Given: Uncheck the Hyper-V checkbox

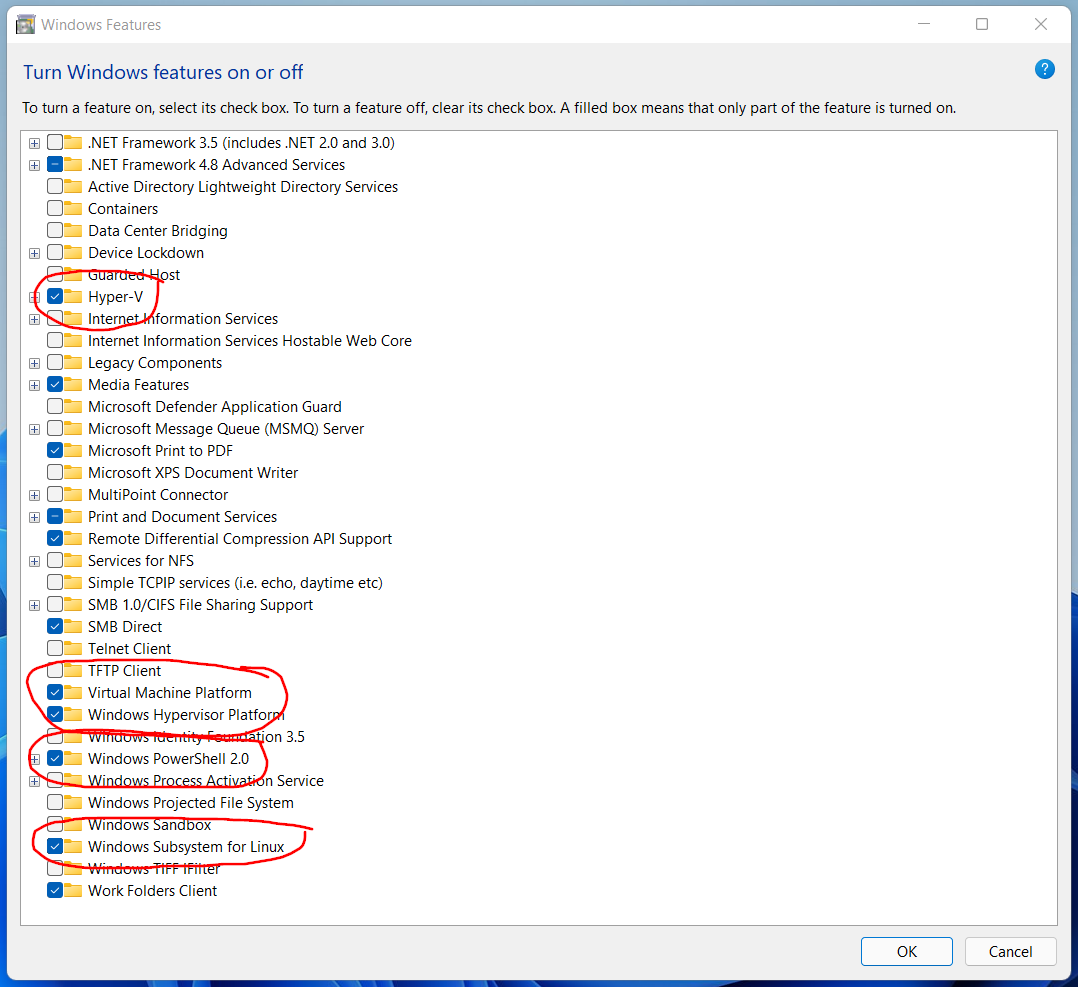Looking at the screenshot, I should [x=55, y=296].
